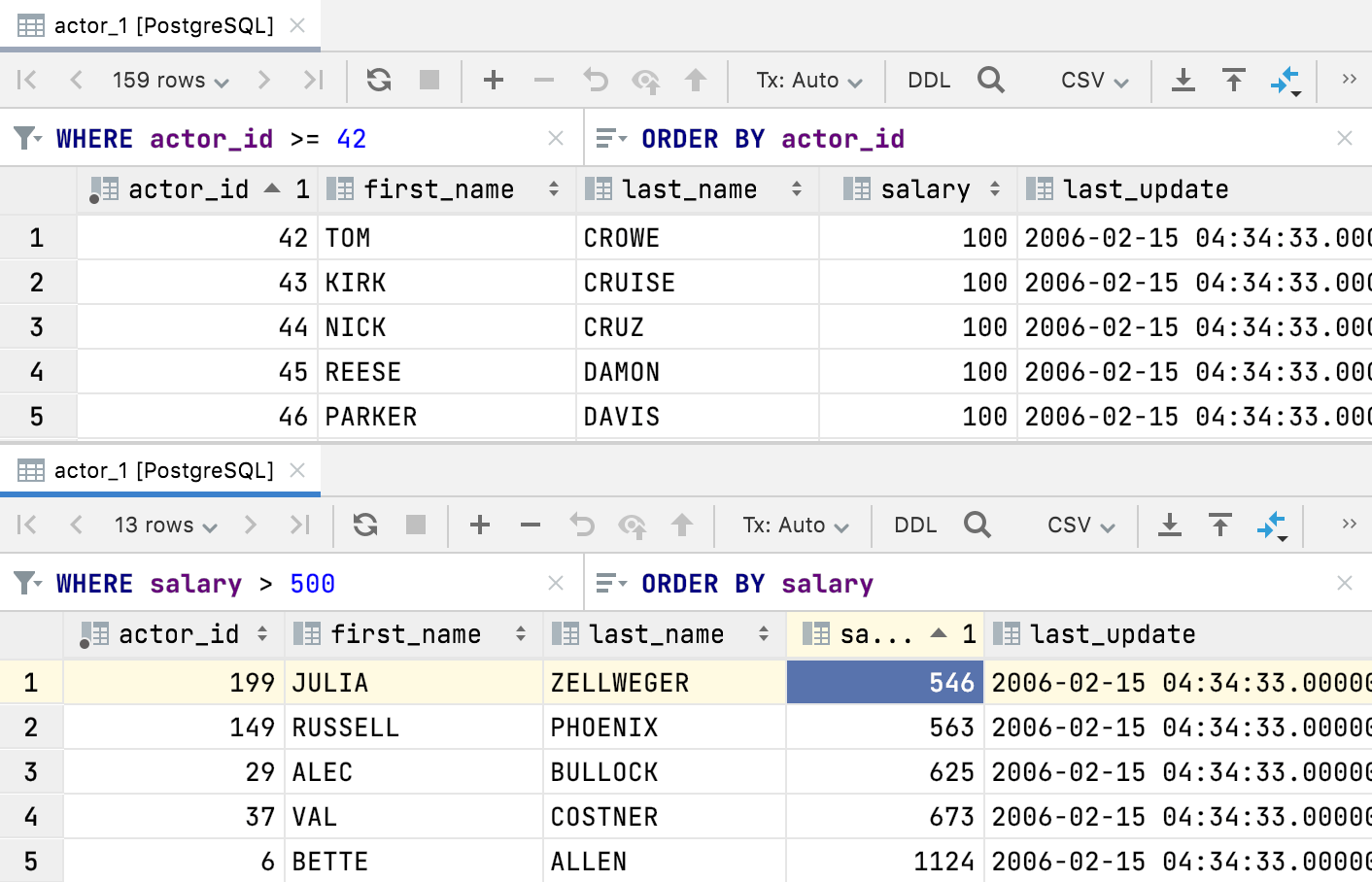The image size is (1372, 882).
Task: Delete the selected row
Action: pyautogui.click(x=544, y=80)
